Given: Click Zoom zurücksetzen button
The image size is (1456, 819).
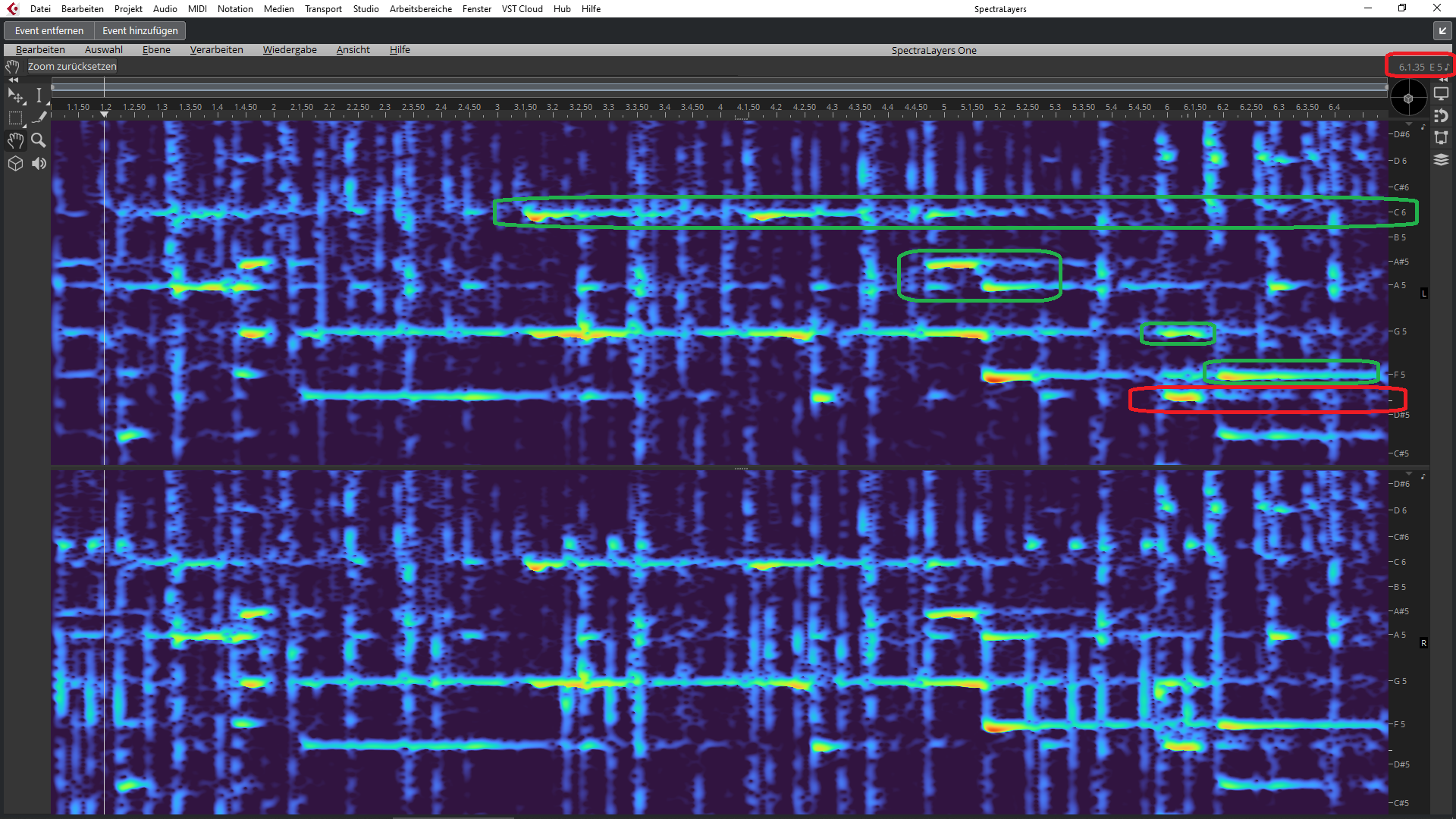Looking at the screenshot, I should (72, 67).
